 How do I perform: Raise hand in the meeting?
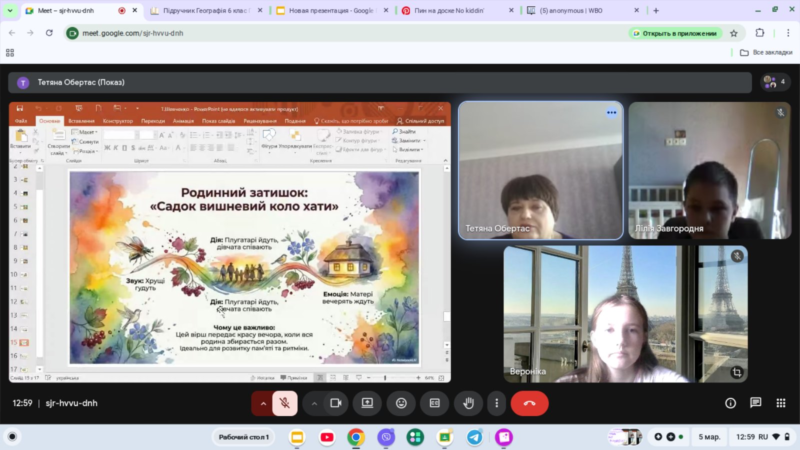pyautogui.click(x=467, y=403)
